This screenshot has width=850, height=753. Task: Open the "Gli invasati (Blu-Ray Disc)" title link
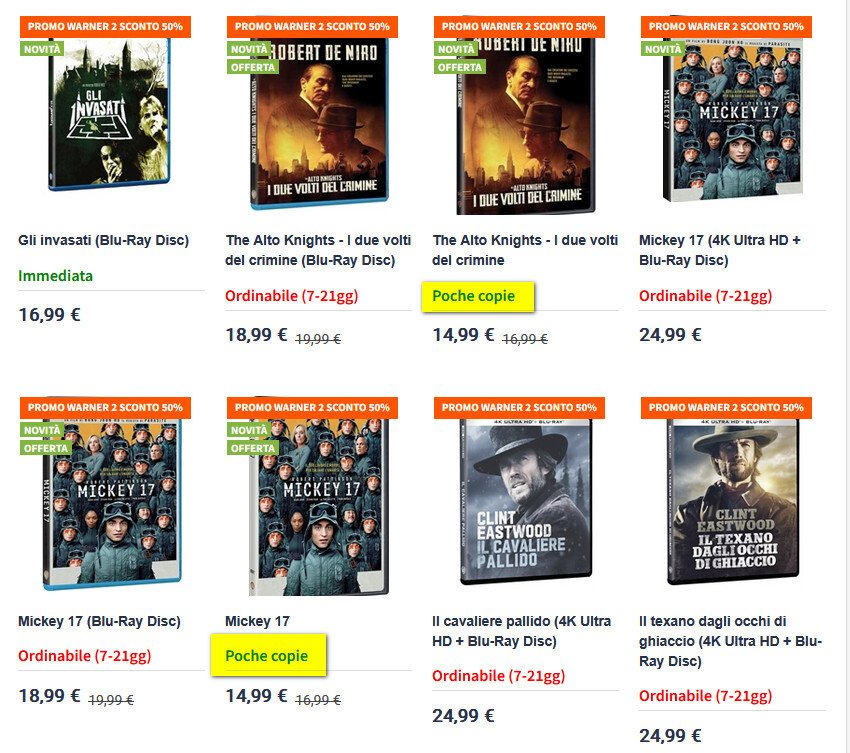pos(103,240)
